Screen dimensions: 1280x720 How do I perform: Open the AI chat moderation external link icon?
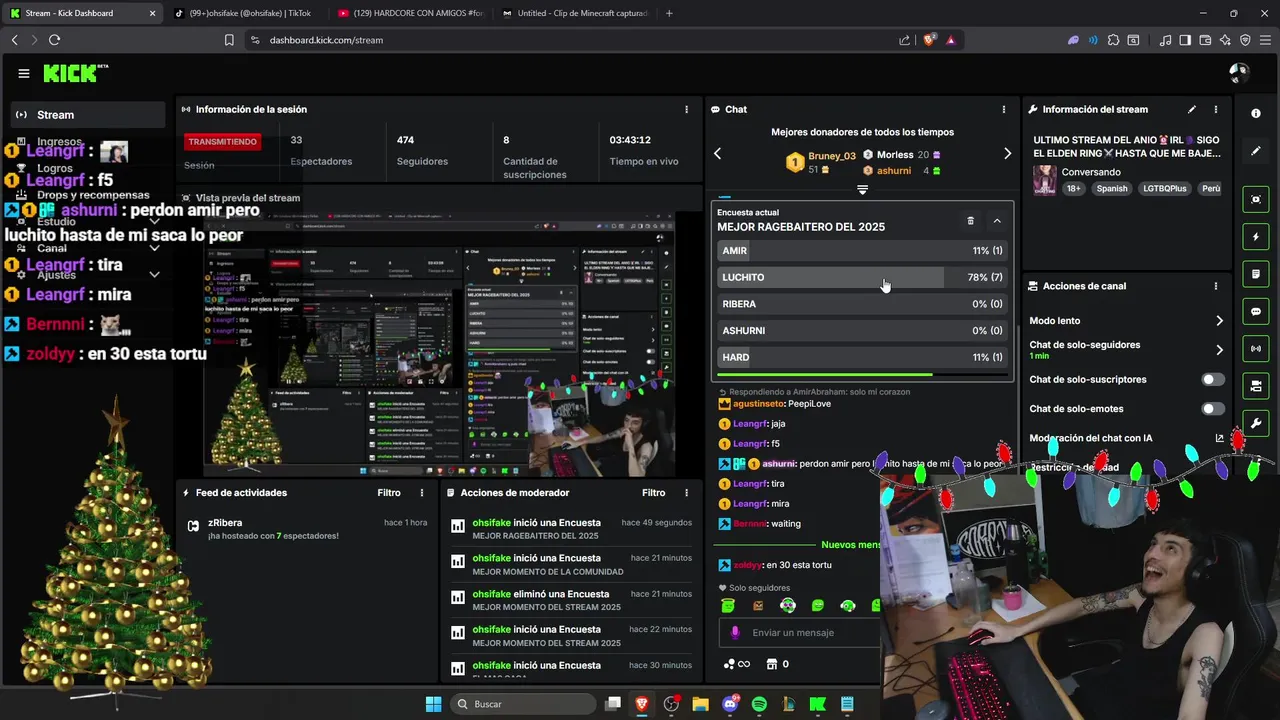[x=1219, y=438]
